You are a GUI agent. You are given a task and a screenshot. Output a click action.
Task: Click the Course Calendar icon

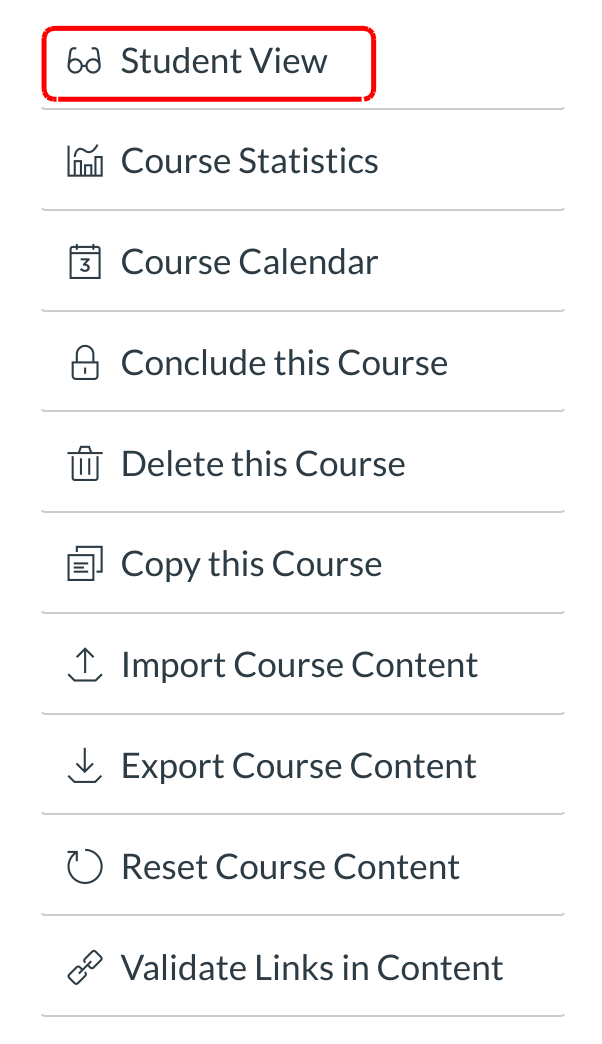click(84, 263)
